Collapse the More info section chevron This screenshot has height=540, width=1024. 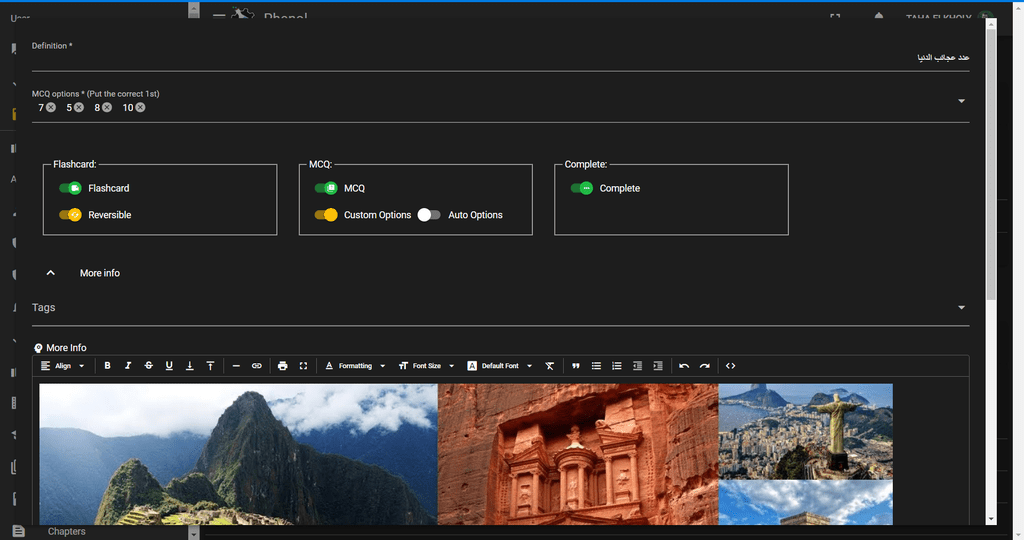pyautogui.click(x=52, y=273)
